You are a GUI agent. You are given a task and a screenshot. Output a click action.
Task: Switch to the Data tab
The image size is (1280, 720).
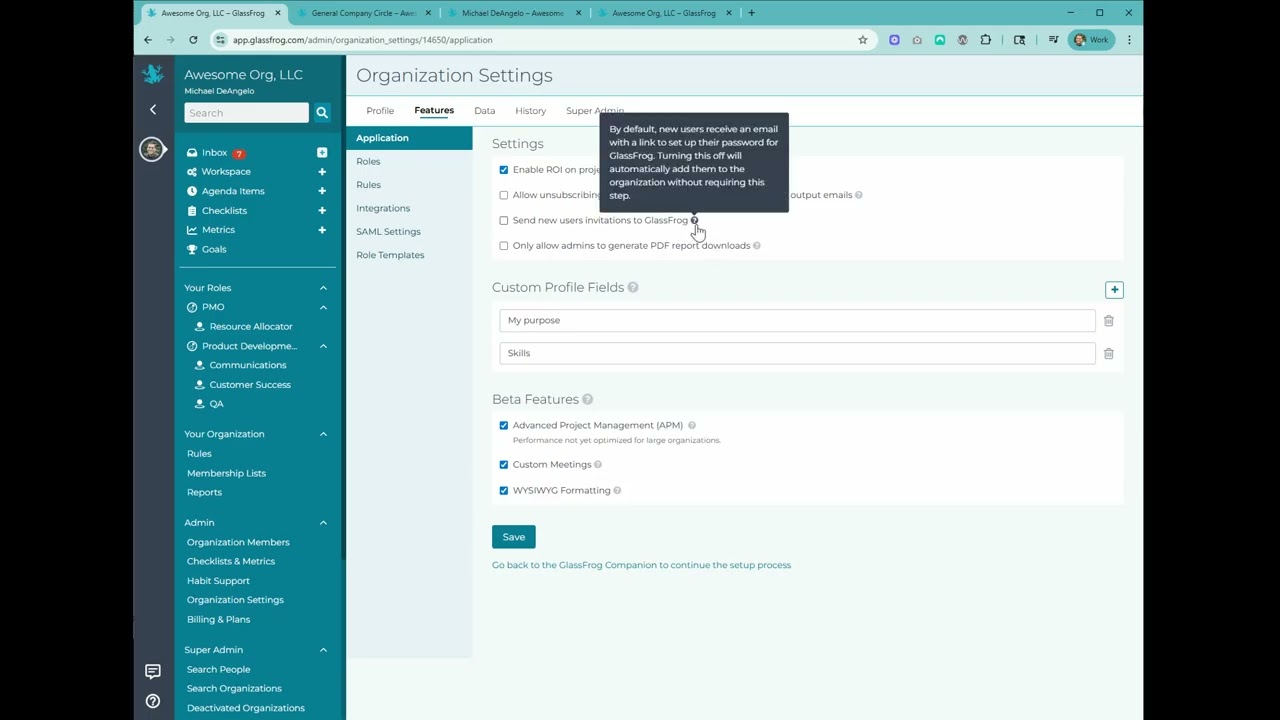pos(485,111)
